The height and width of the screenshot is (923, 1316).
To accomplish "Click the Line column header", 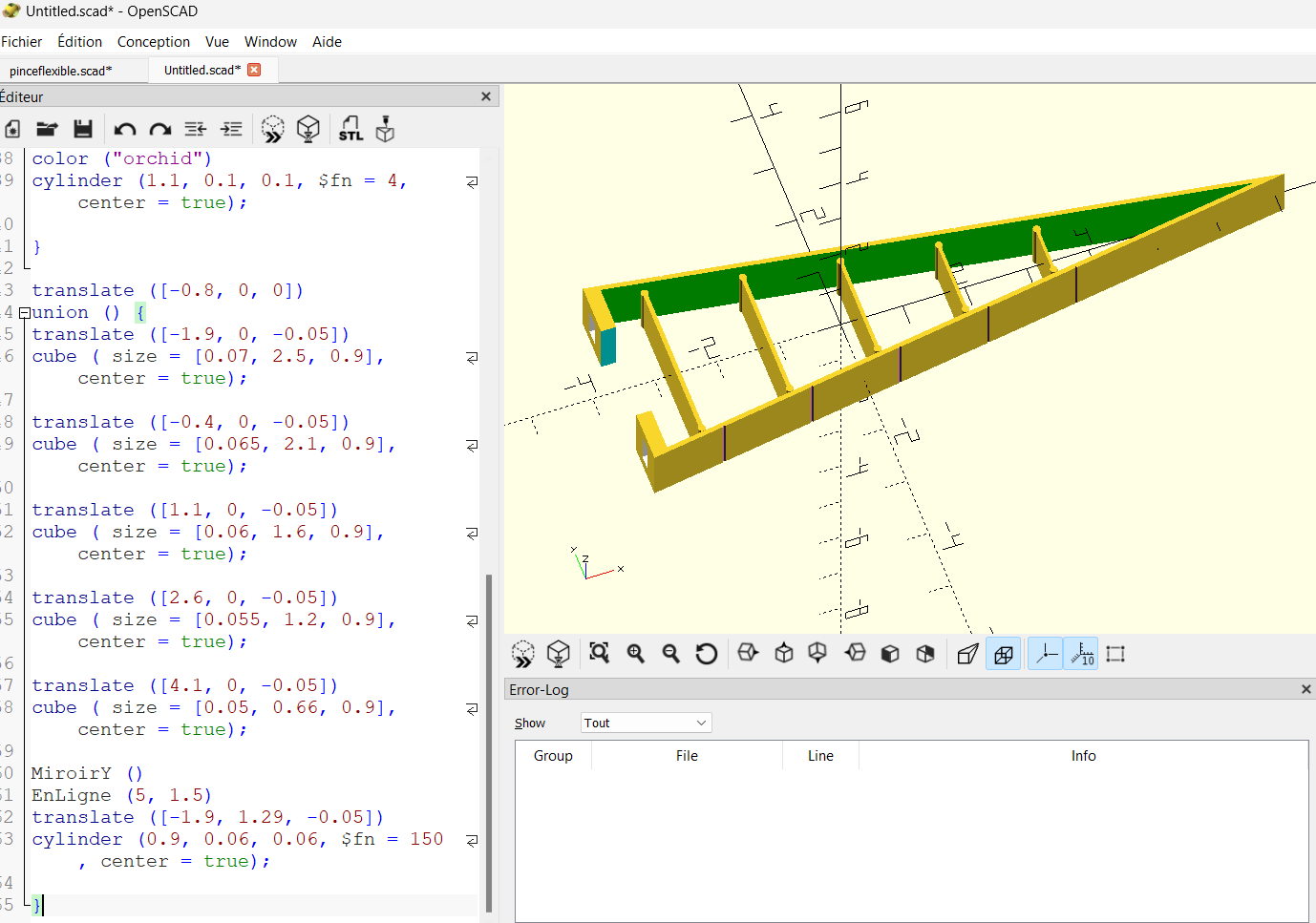I will click(820, 756).
